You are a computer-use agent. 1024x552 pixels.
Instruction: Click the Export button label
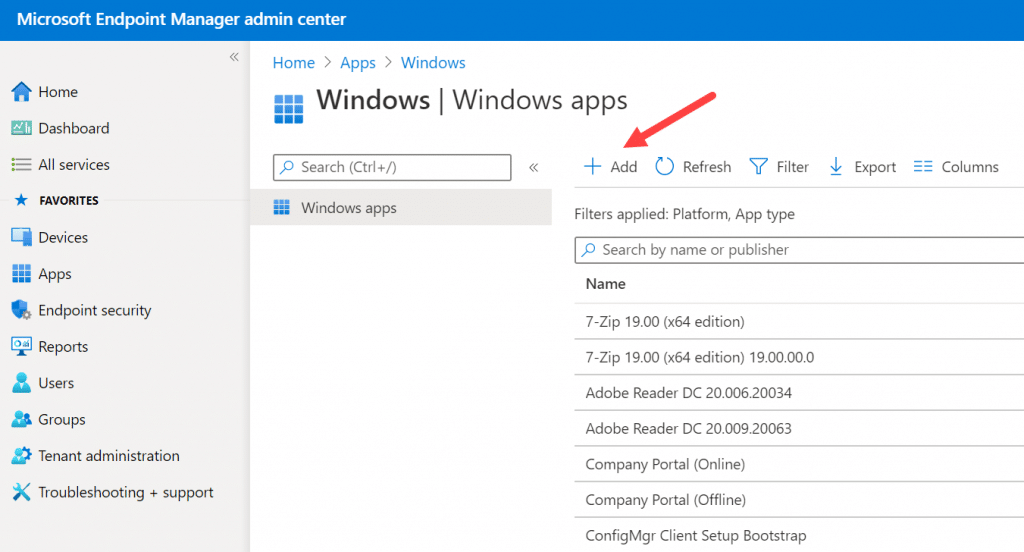click(875, 167)
